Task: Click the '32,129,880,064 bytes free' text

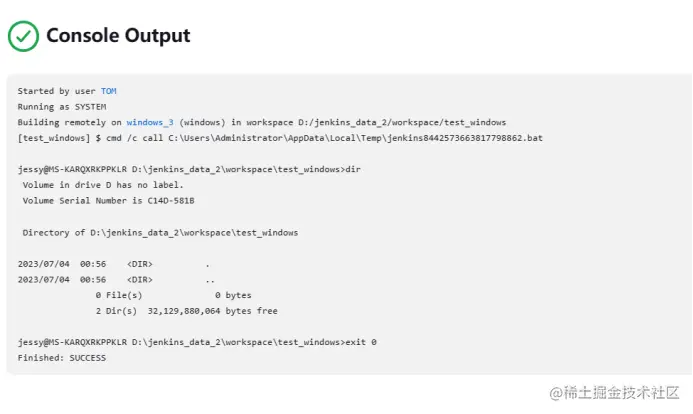Action: [213, 311]
